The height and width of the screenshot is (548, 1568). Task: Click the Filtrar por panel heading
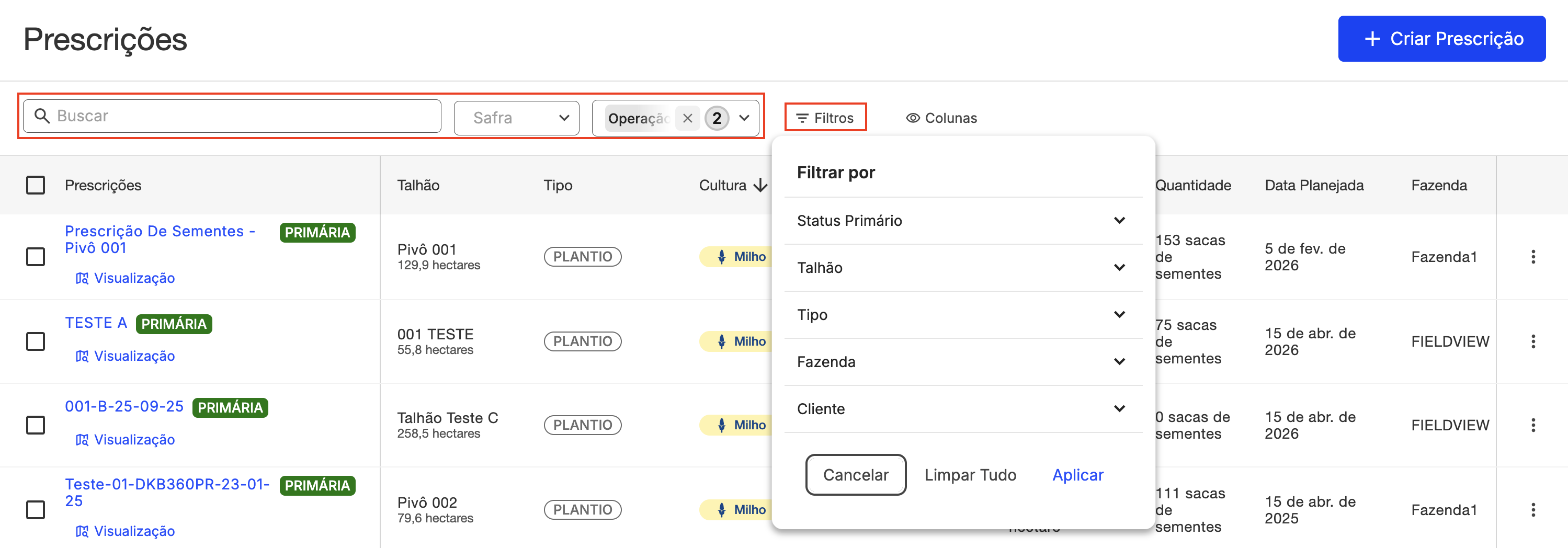click(x=836, y=173)
